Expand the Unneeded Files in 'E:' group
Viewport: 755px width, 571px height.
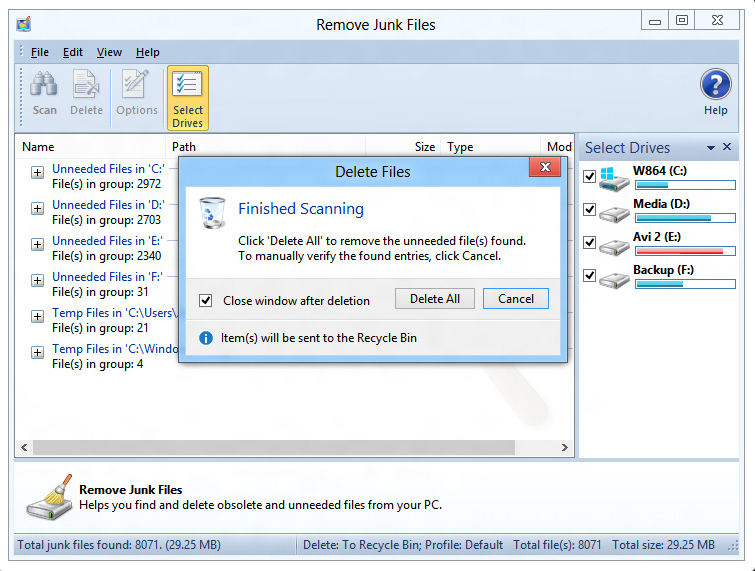tap(38, 245)
